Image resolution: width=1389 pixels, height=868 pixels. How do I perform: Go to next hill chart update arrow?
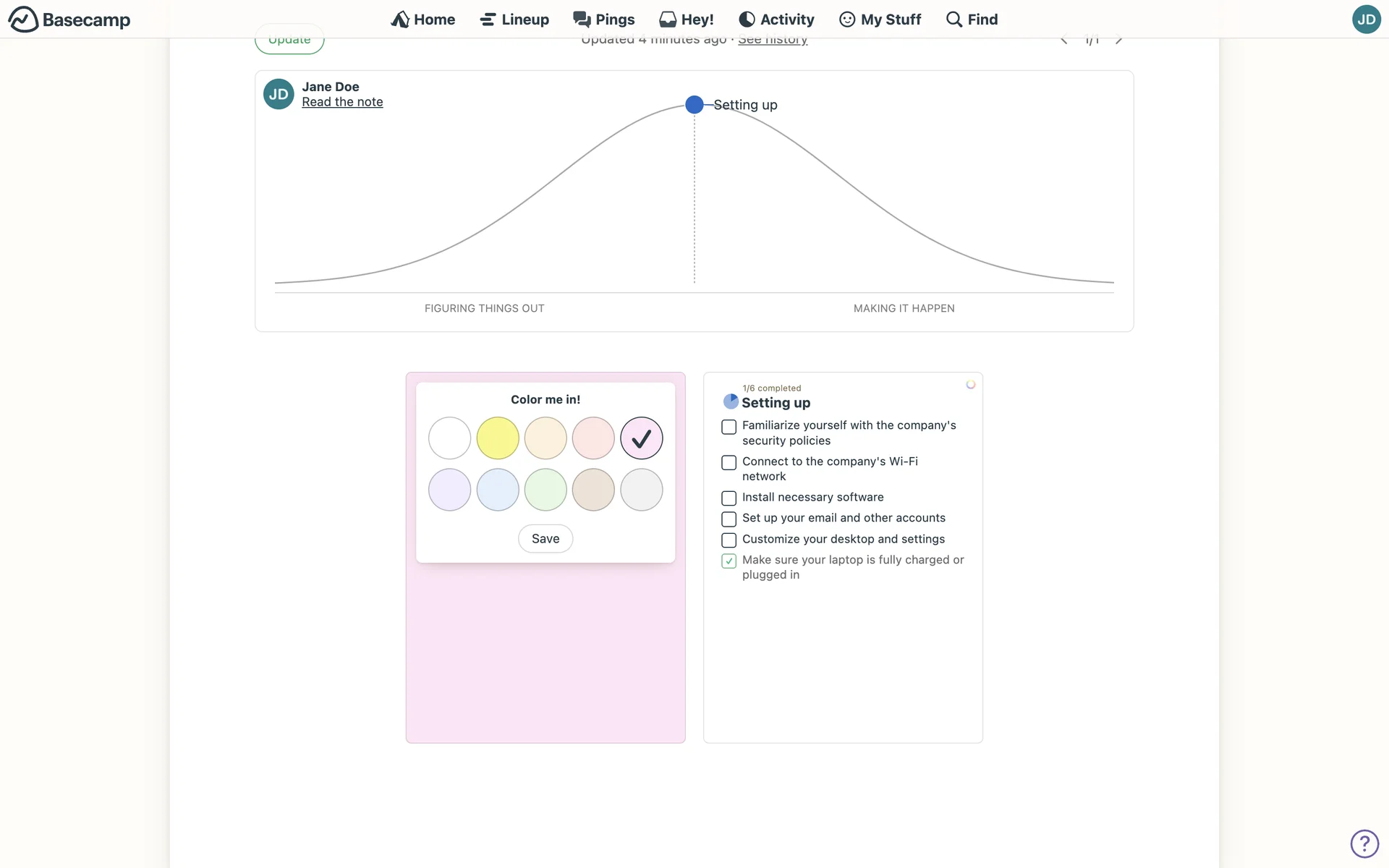pos(1119,40)
